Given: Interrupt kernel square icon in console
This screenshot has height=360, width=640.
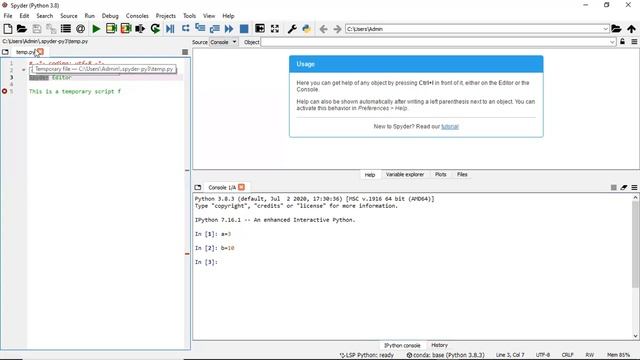Looking at the screenshot, I should point(613,187).
